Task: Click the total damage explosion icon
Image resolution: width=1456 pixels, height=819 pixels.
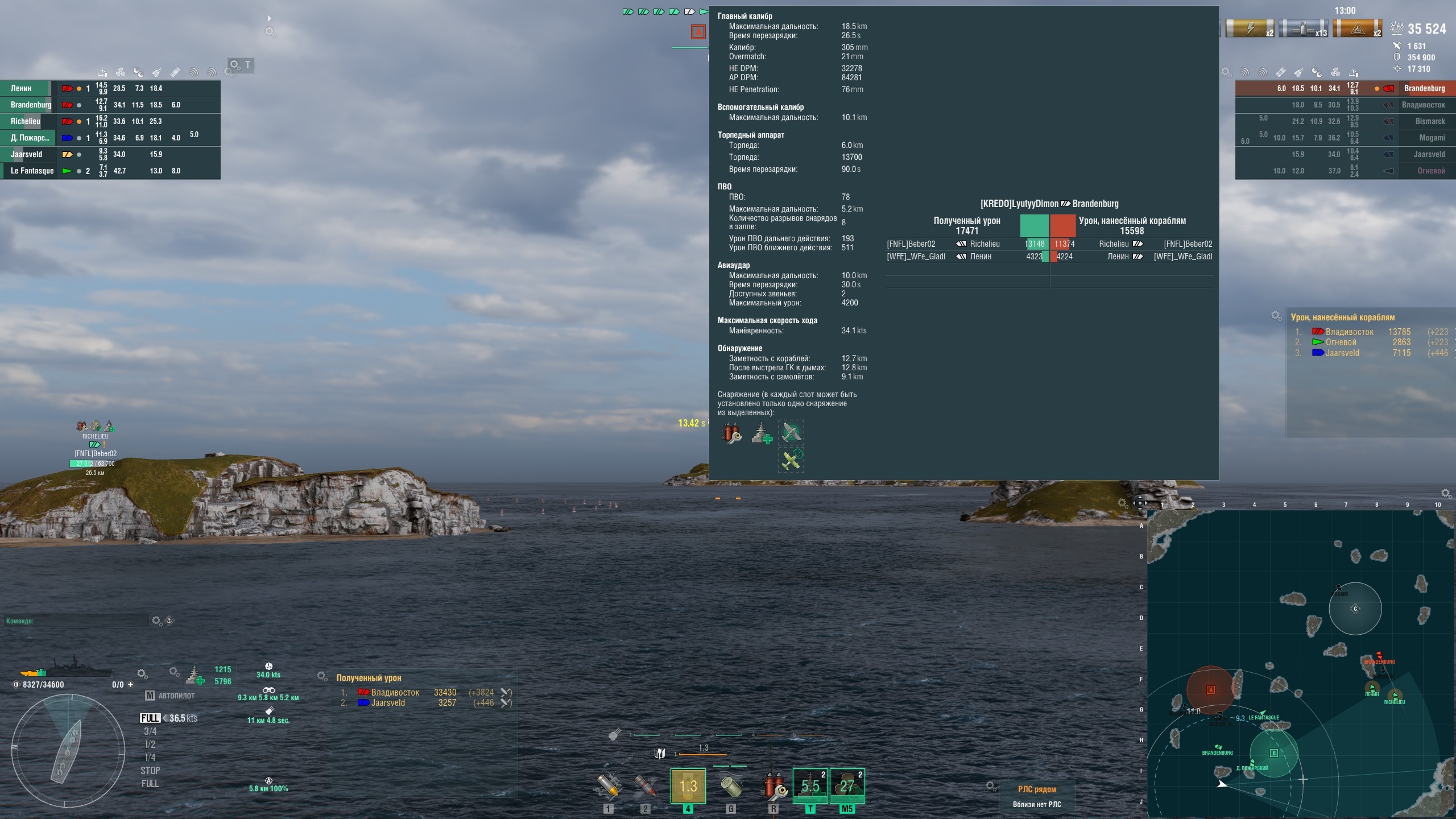Action: (x=1397, y=28)
